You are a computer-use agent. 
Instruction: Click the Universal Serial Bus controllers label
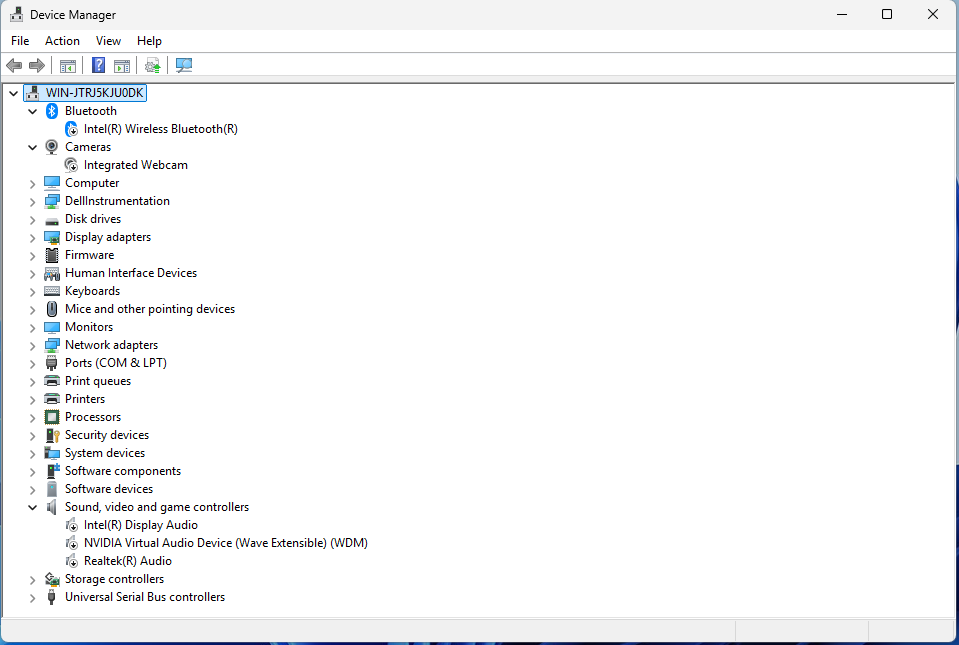pyautogui.click(x=145, y=597)
